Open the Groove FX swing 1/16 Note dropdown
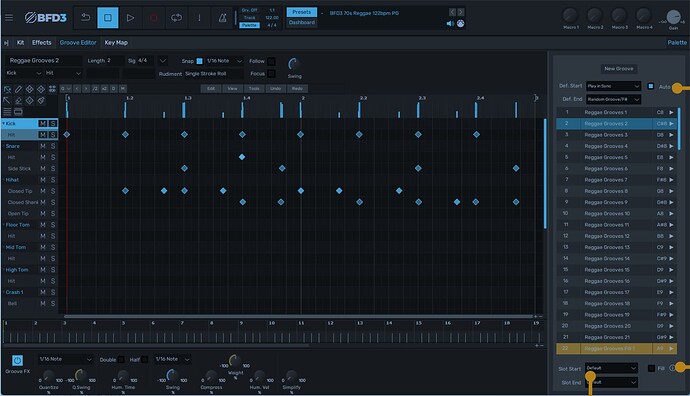The height and width of the screenshot is (396, 690). click(172, 359)
